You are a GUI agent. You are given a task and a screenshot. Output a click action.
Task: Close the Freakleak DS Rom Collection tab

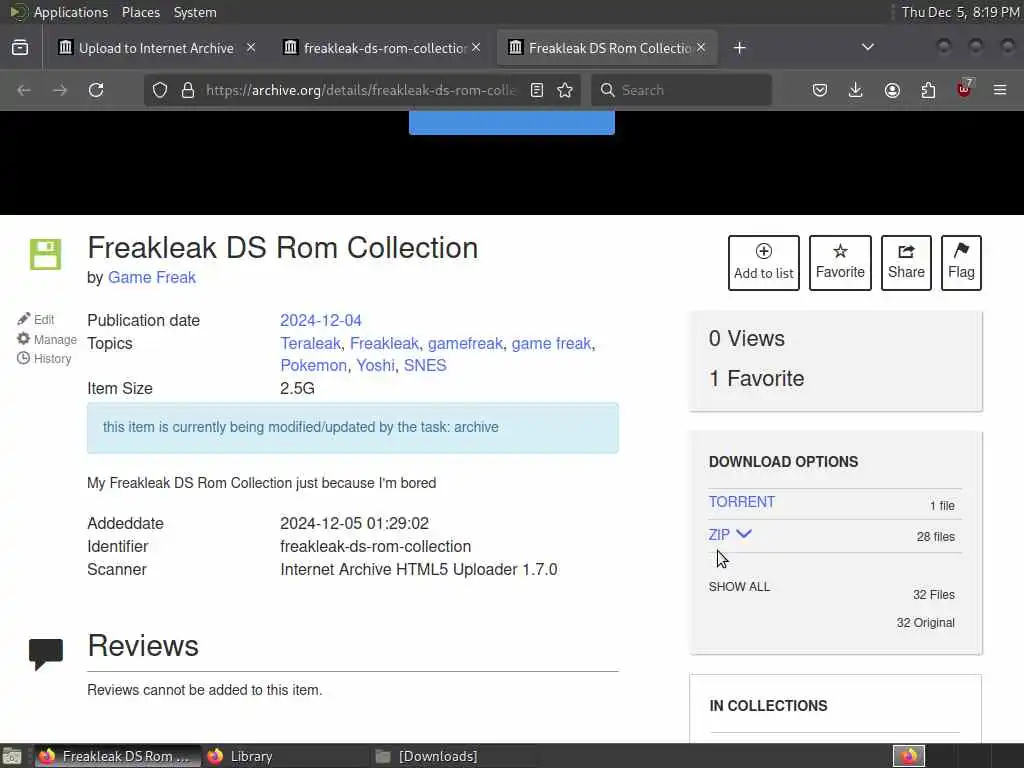[x=701, y=48]
